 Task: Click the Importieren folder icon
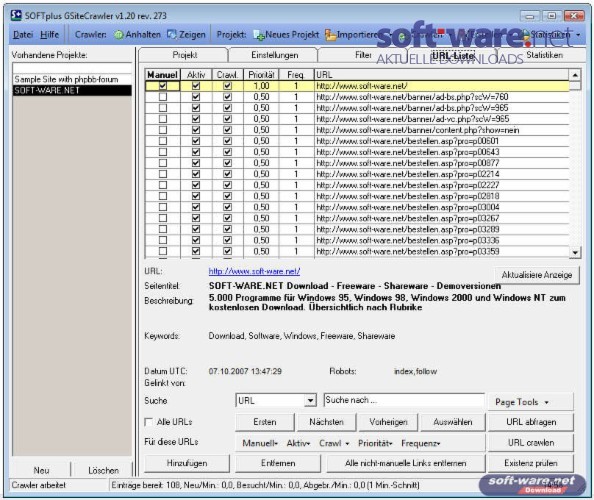tap(330, 35)
